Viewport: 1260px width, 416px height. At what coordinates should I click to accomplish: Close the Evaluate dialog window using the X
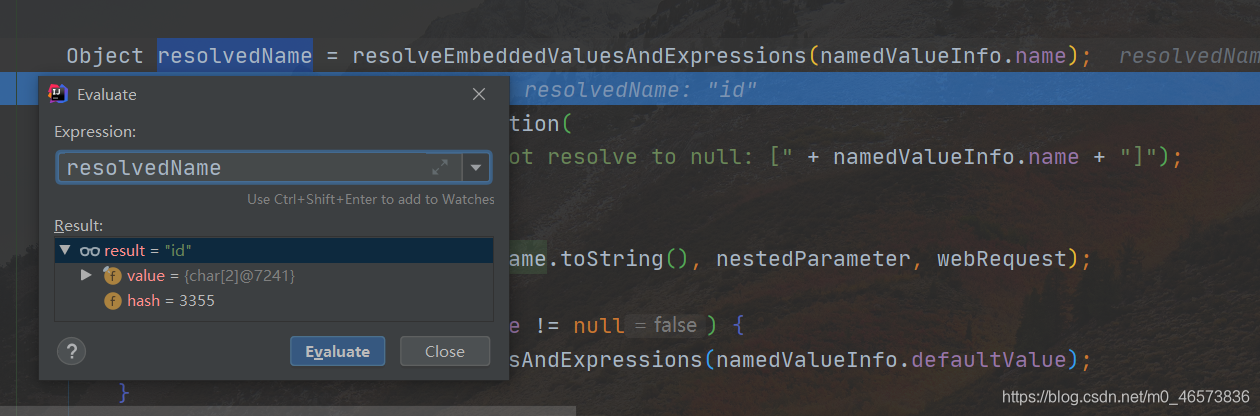coord(479,94)
